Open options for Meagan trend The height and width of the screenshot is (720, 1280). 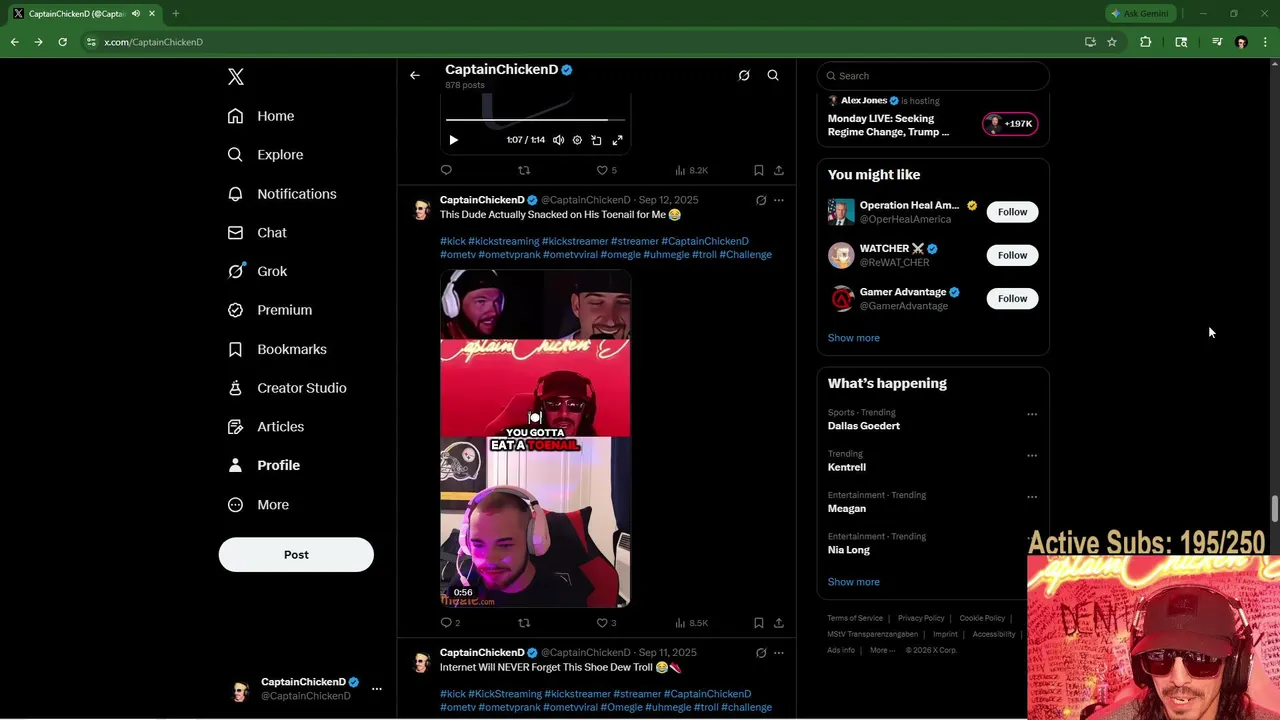pyautogui.click(x=1031, y=497)
